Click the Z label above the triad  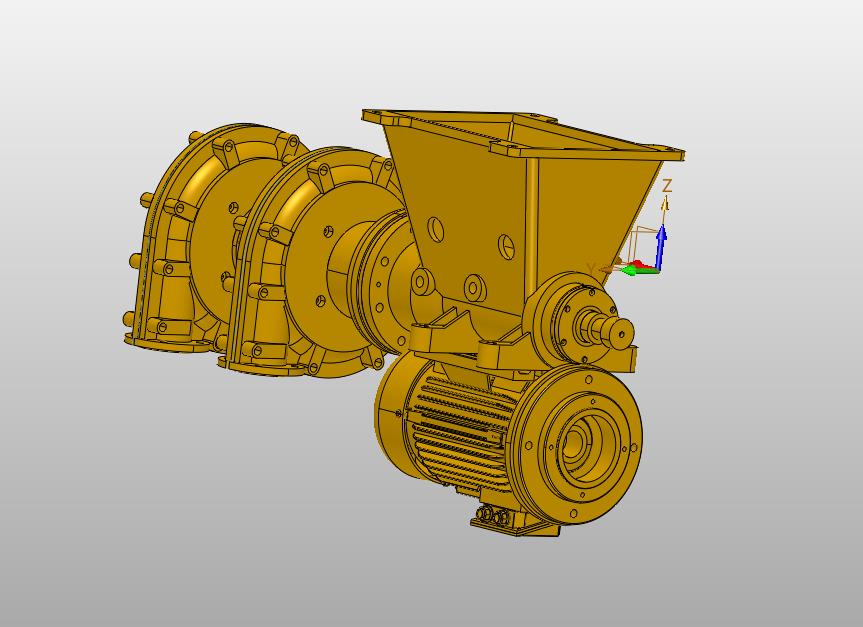[x=667, y=185]
